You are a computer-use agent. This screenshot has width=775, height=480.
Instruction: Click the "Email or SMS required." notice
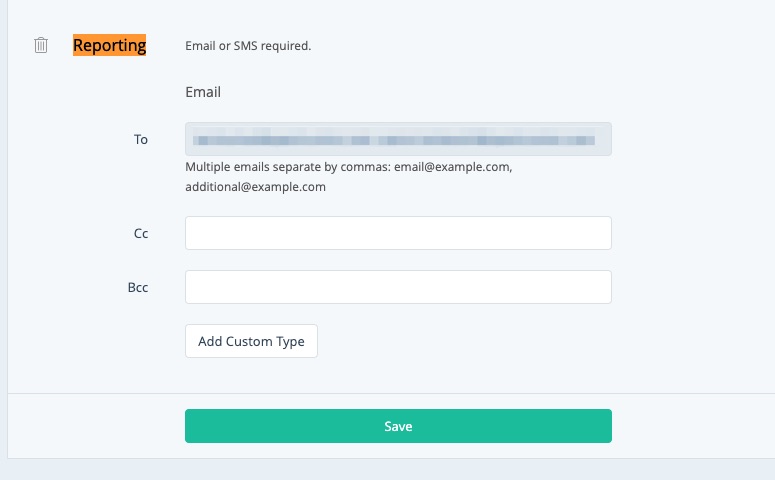pos(248,46)
